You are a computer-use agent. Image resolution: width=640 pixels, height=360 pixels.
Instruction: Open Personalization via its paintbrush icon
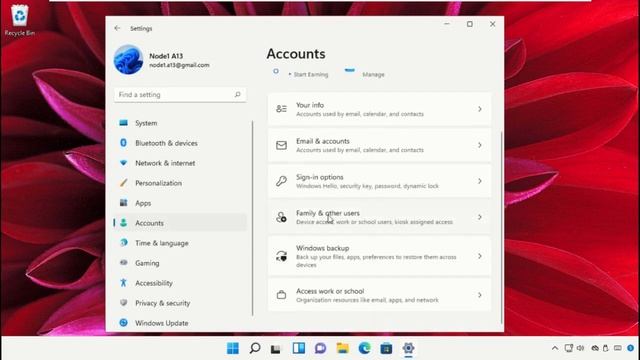123,183
